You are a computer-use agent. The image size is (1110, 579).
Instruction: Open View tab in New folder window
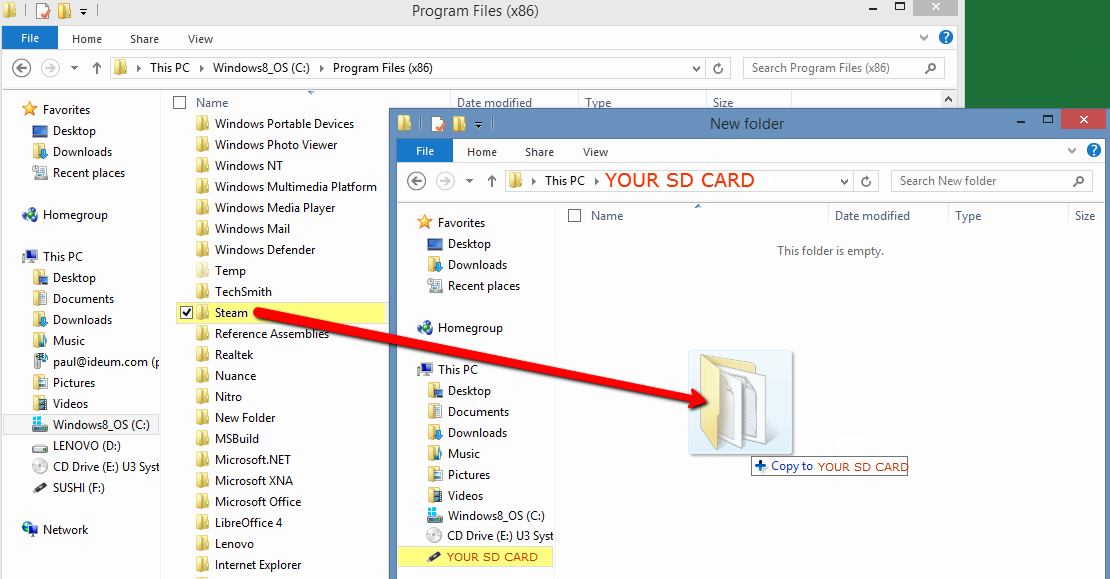tap(595, 152)
